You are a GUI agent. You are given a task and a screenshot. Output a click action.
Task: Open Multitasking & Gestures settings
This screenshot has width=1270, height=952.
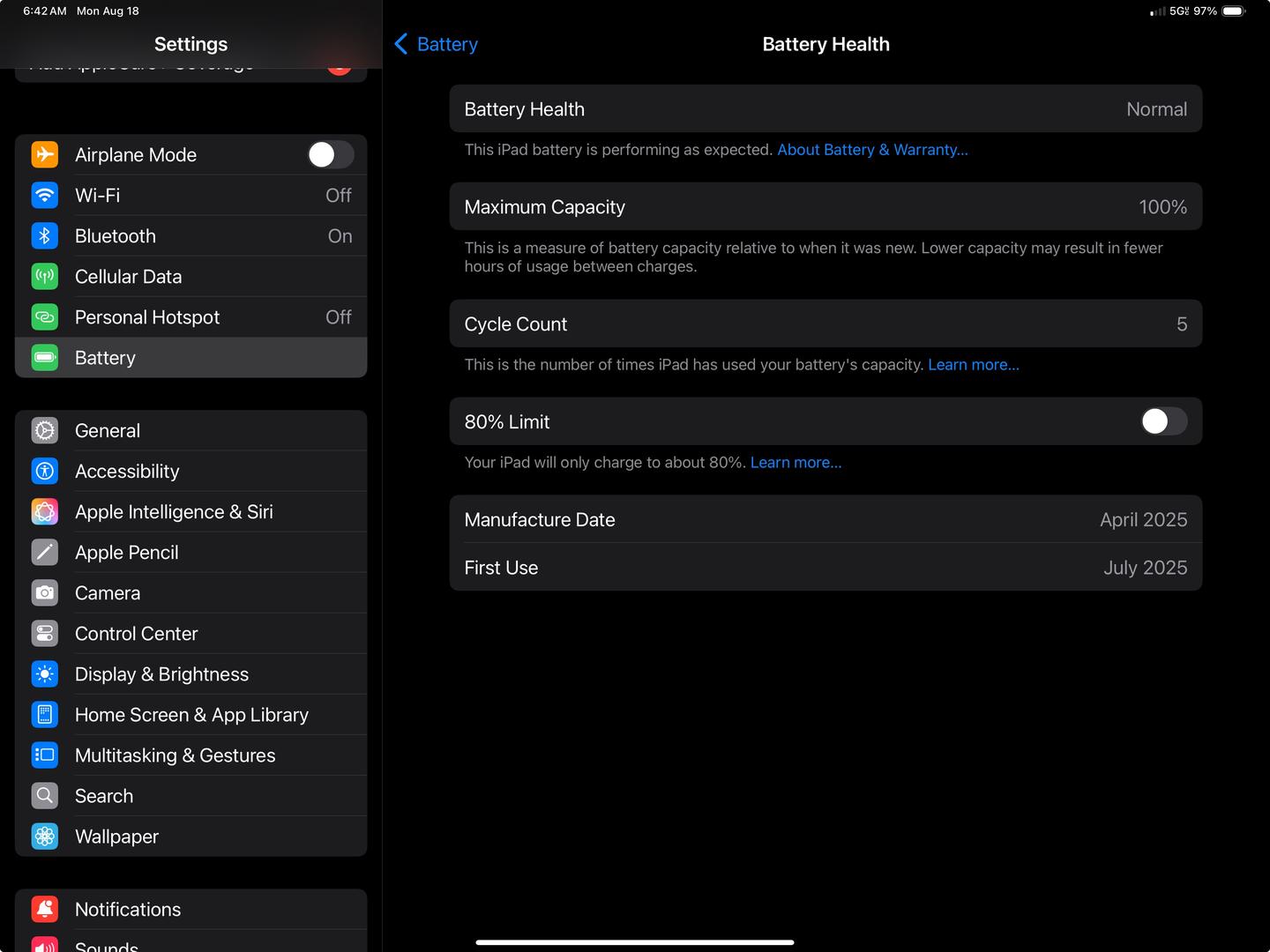point(191,755)
